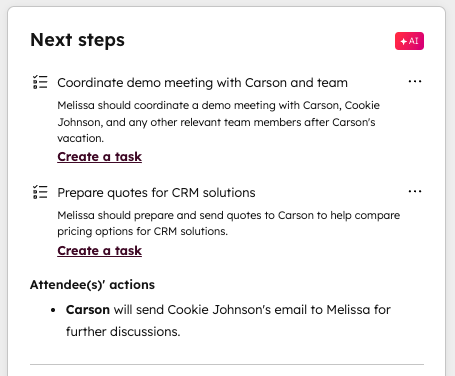Open more options for Coordinate demo meeting
This screenshot has height=376, width=455.
click(415, 81)
